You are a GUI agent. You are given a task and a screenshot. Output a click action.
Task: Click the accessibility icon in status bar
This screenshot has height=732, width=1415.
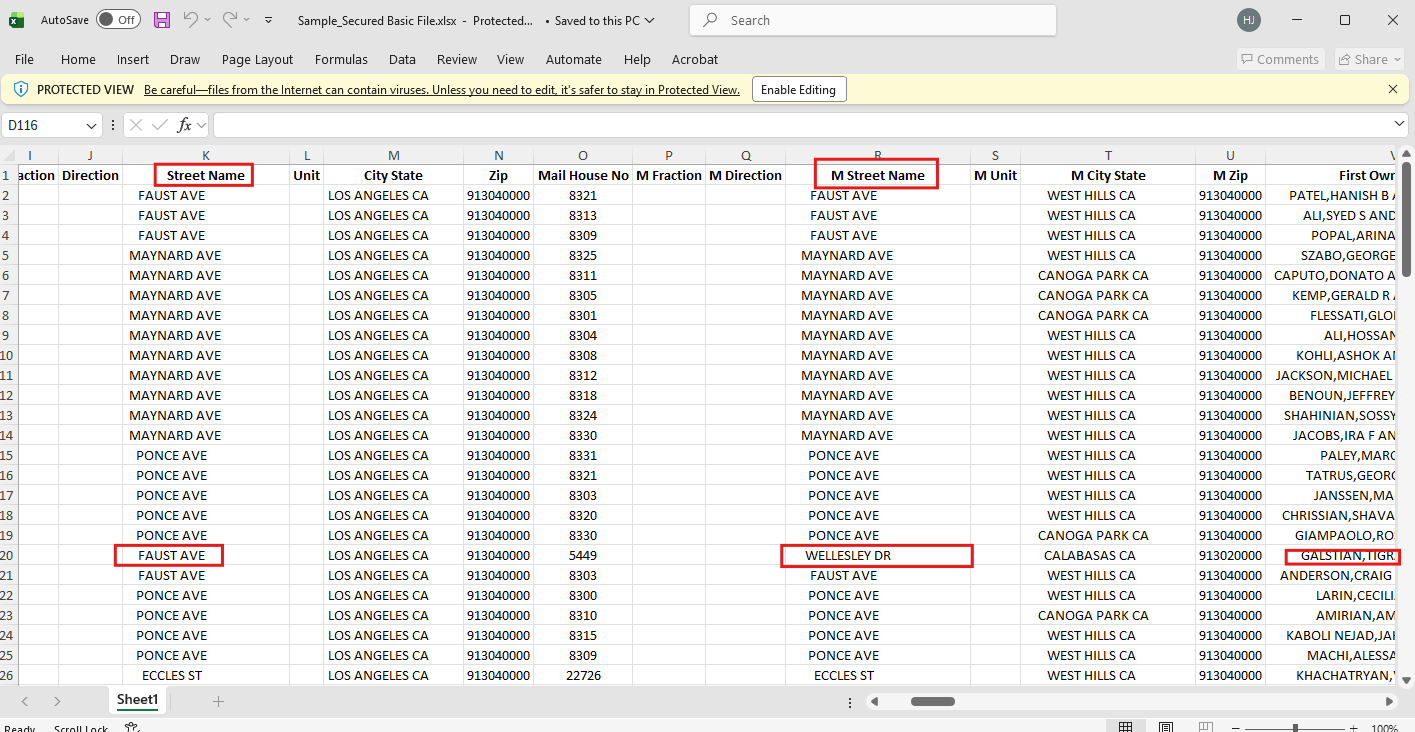tap(131, 727)
